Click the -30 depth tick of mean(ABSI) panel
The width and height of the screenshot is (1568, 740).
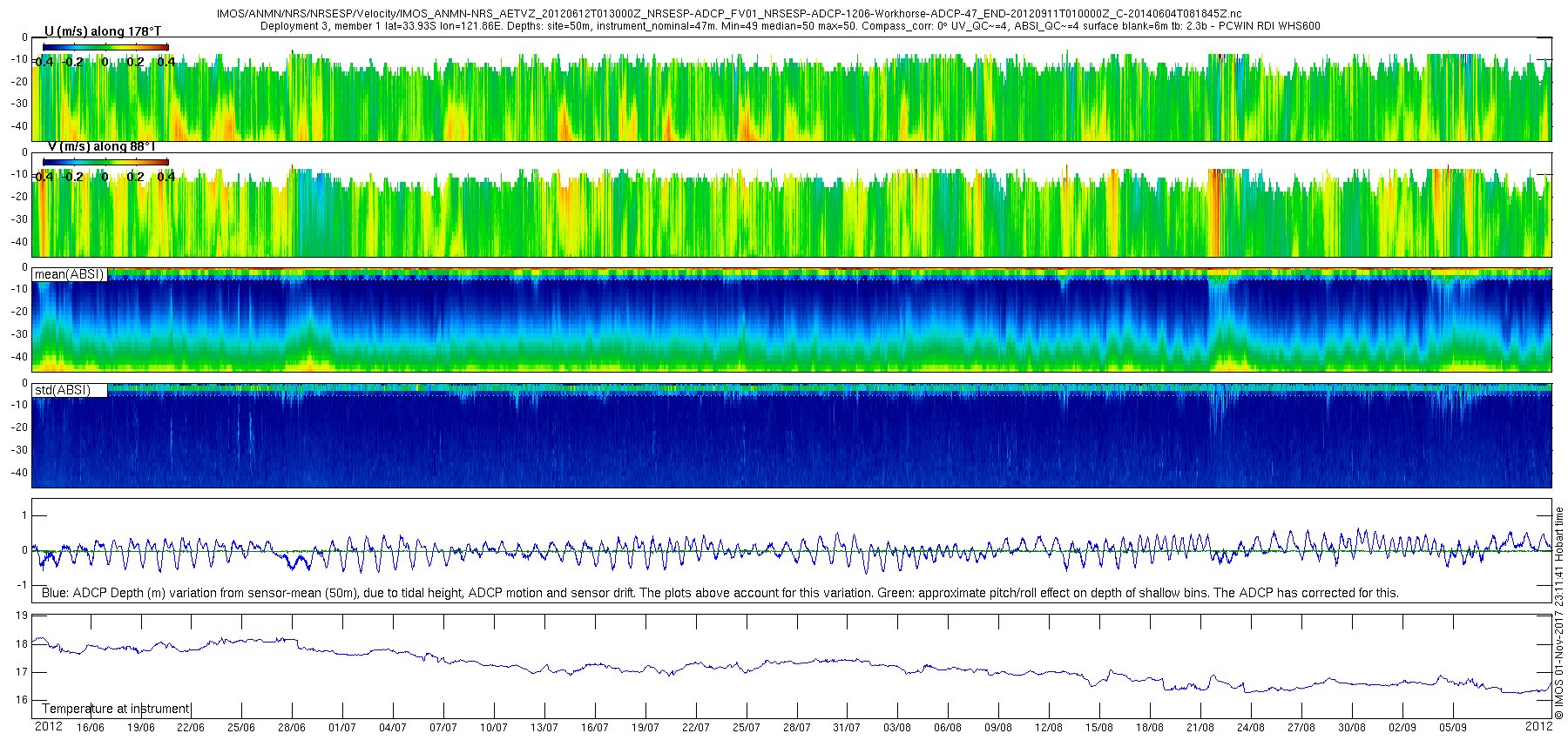pos(19,334)
